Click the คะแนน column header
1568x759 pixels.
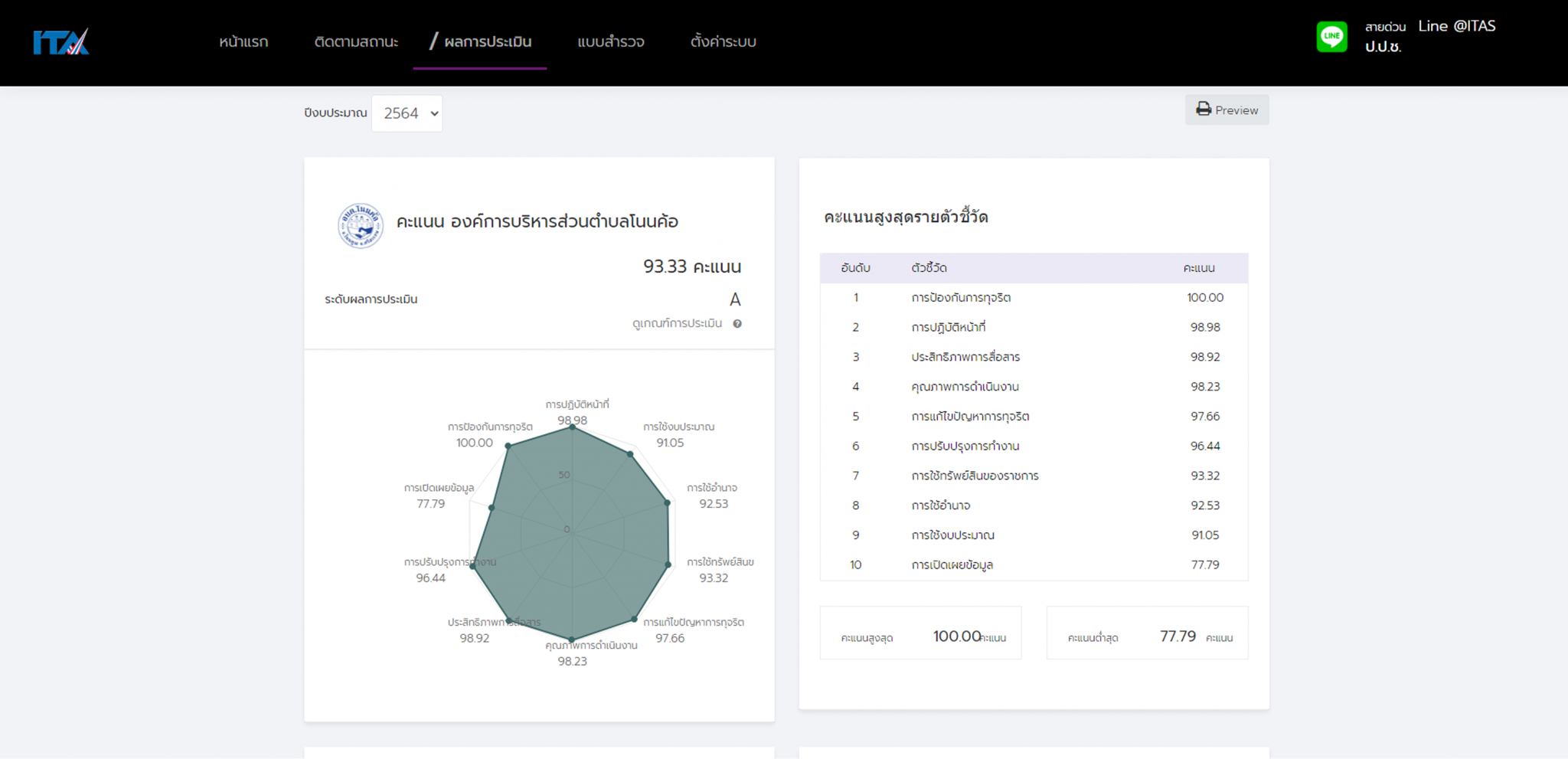1199,268
